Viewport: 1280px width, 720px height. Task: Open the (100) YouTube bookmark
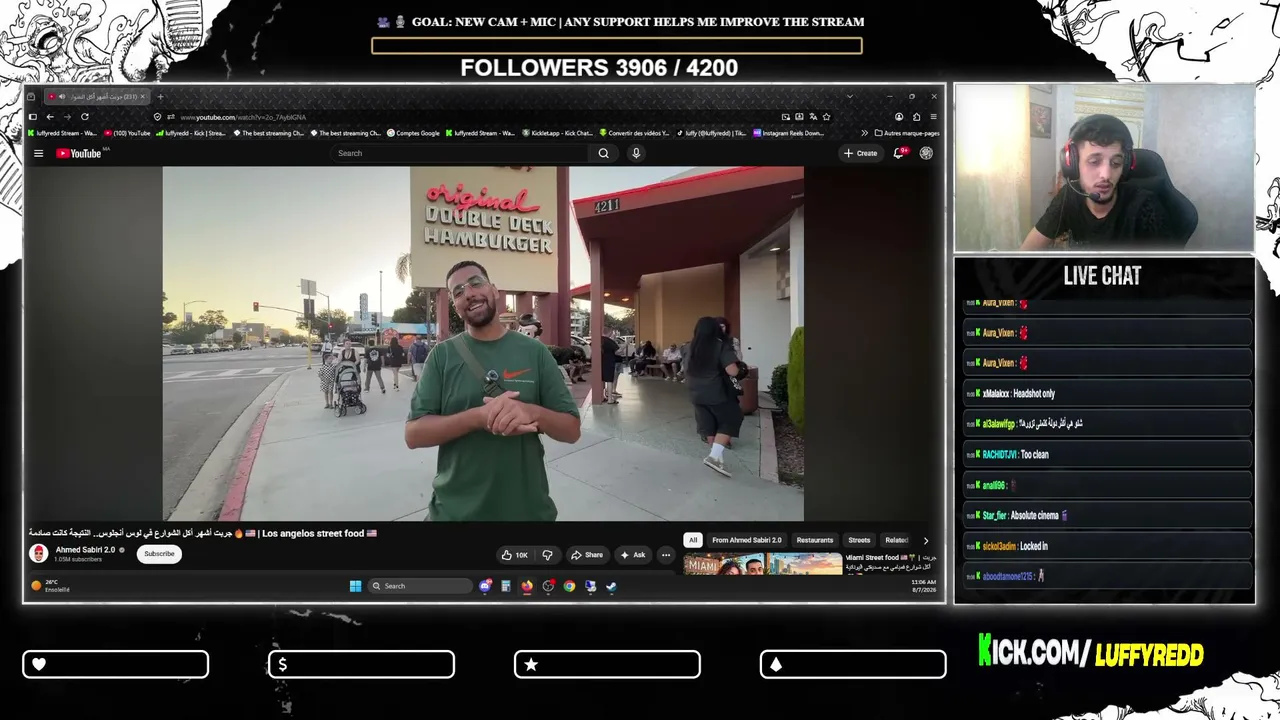127,133
